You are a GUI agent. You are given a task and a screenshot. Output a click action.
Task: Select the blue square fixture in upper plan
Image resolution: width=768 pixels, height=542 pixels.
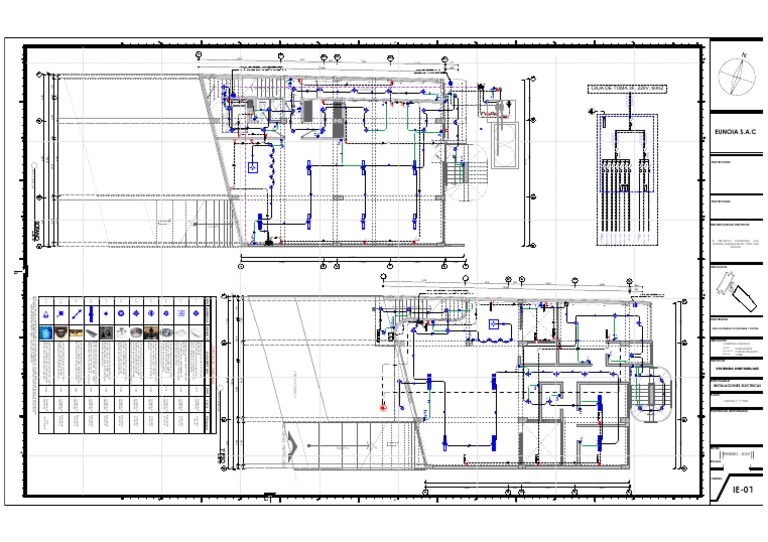click(x=253, y=167)
